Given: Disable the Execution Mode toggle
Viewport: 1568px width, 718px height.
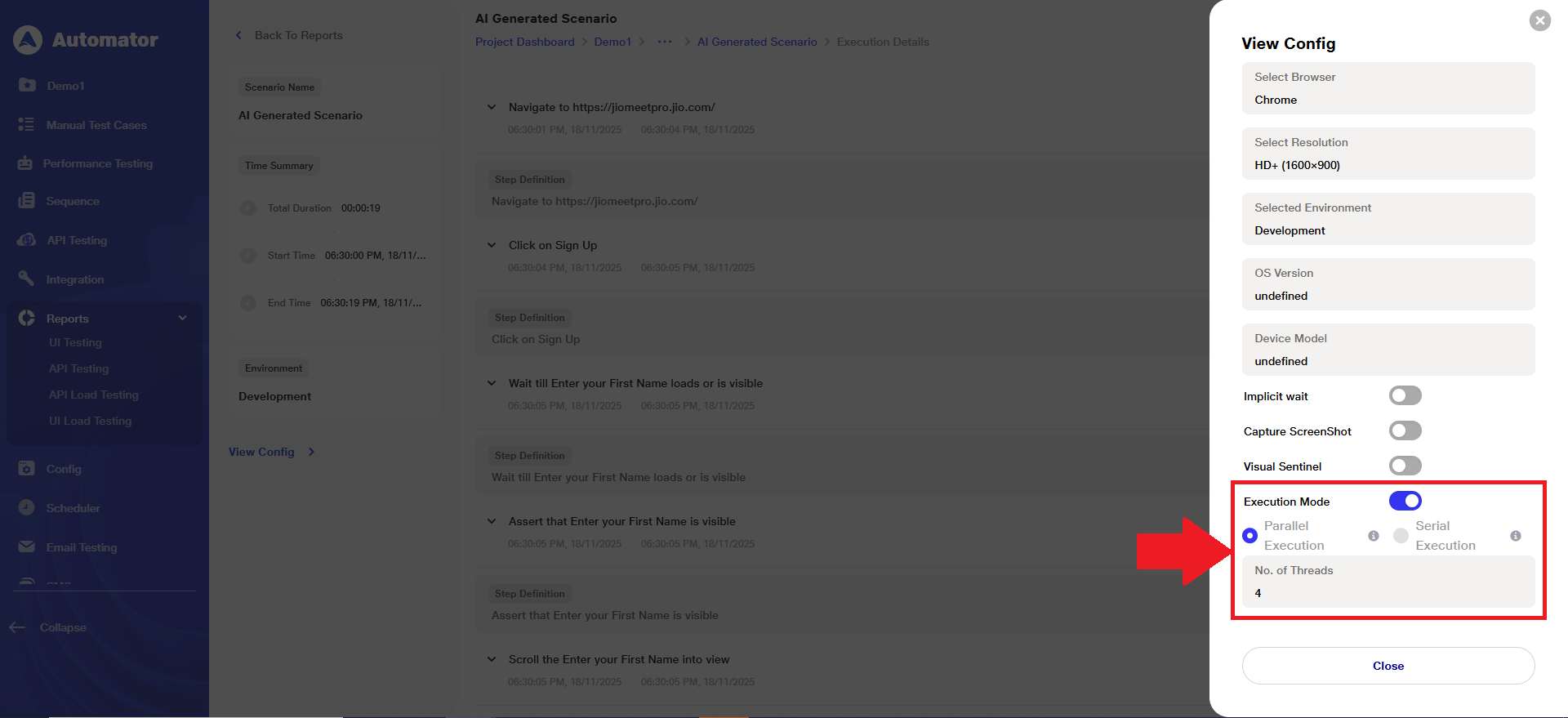Looking at the screenshot, I should click(x=1405, y=501).
